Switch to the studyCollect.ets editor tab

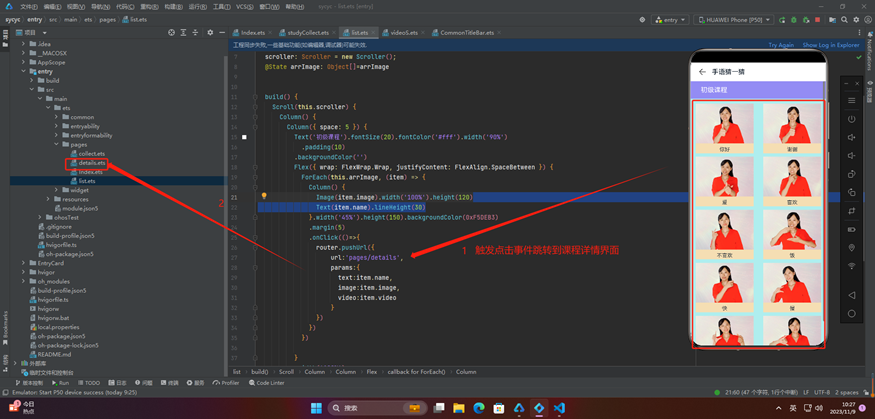(308, 32)
